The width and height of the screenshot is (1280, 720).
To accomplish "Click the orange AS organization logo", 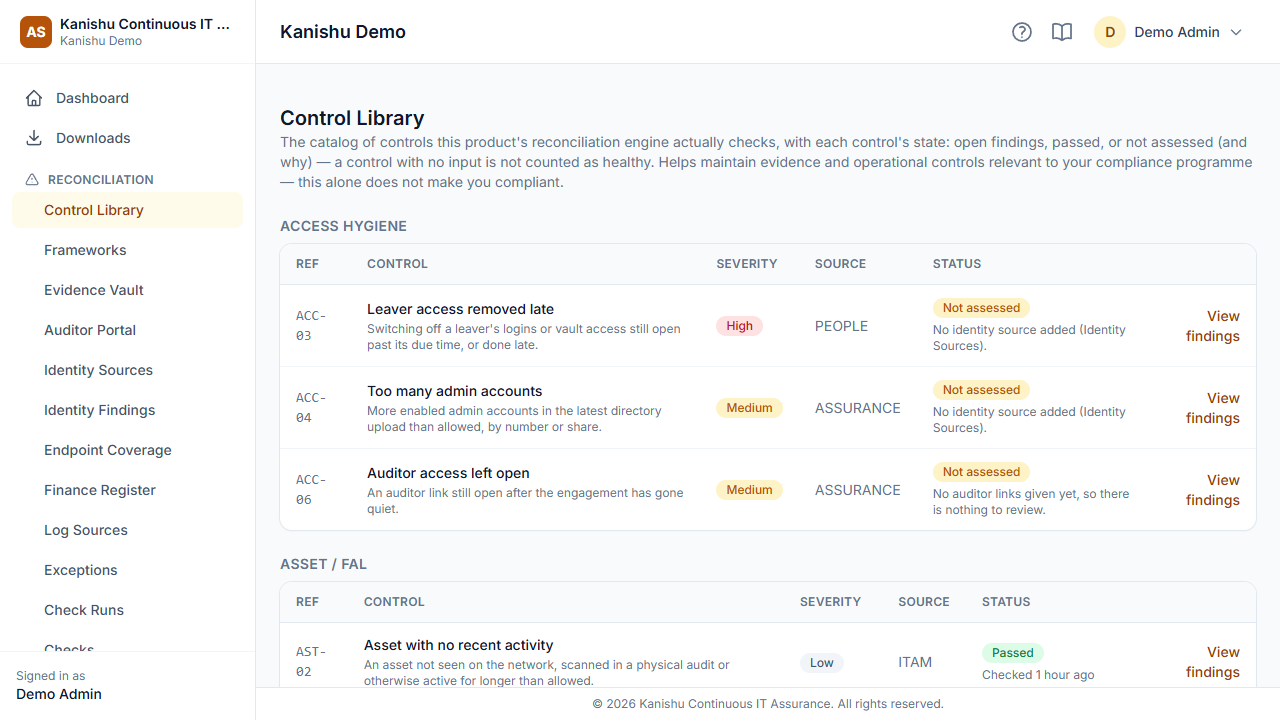I will point(36,32).
